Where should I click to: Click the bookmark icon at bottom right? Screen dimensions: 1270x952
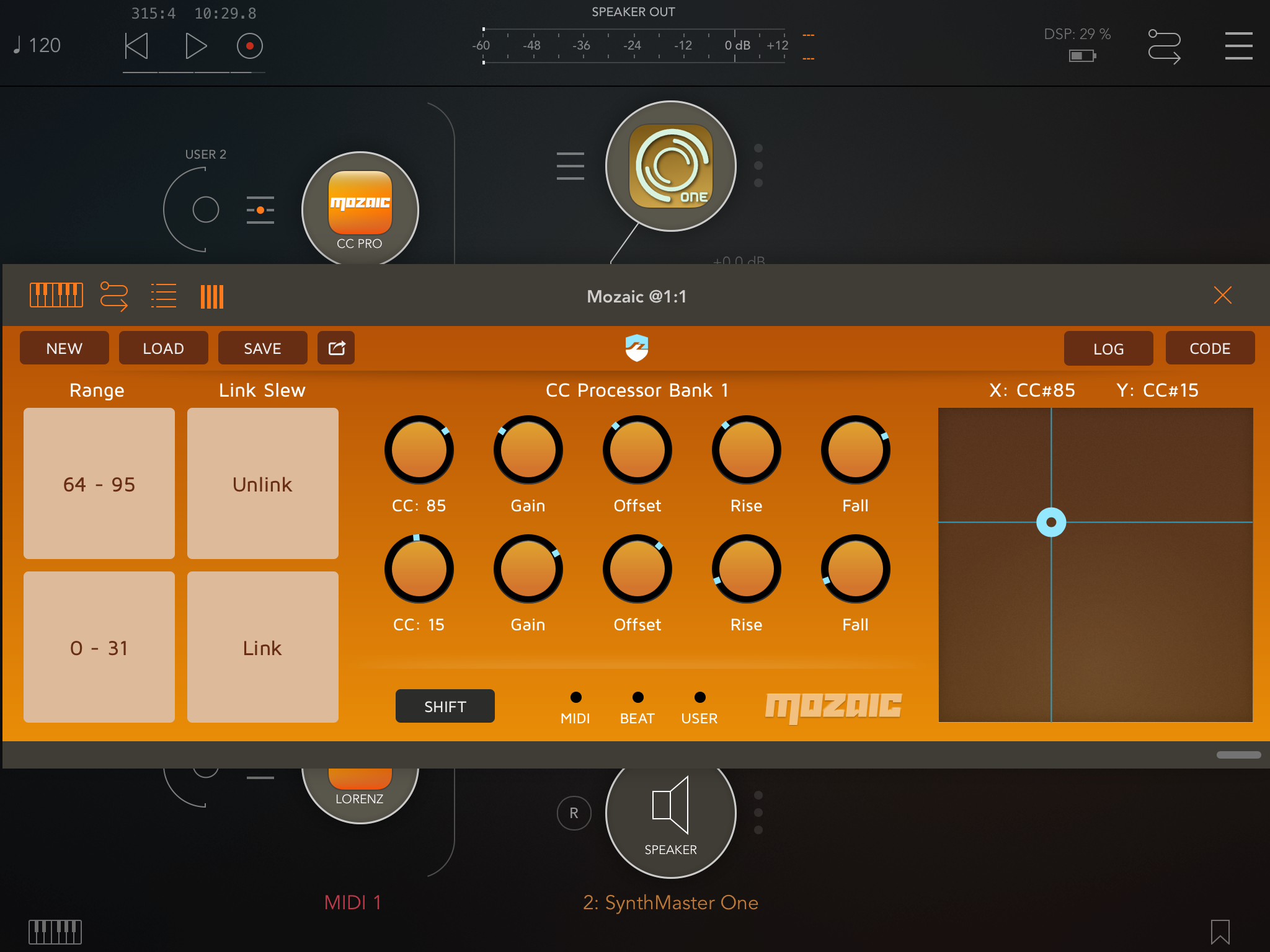[x=1220, y=932]
